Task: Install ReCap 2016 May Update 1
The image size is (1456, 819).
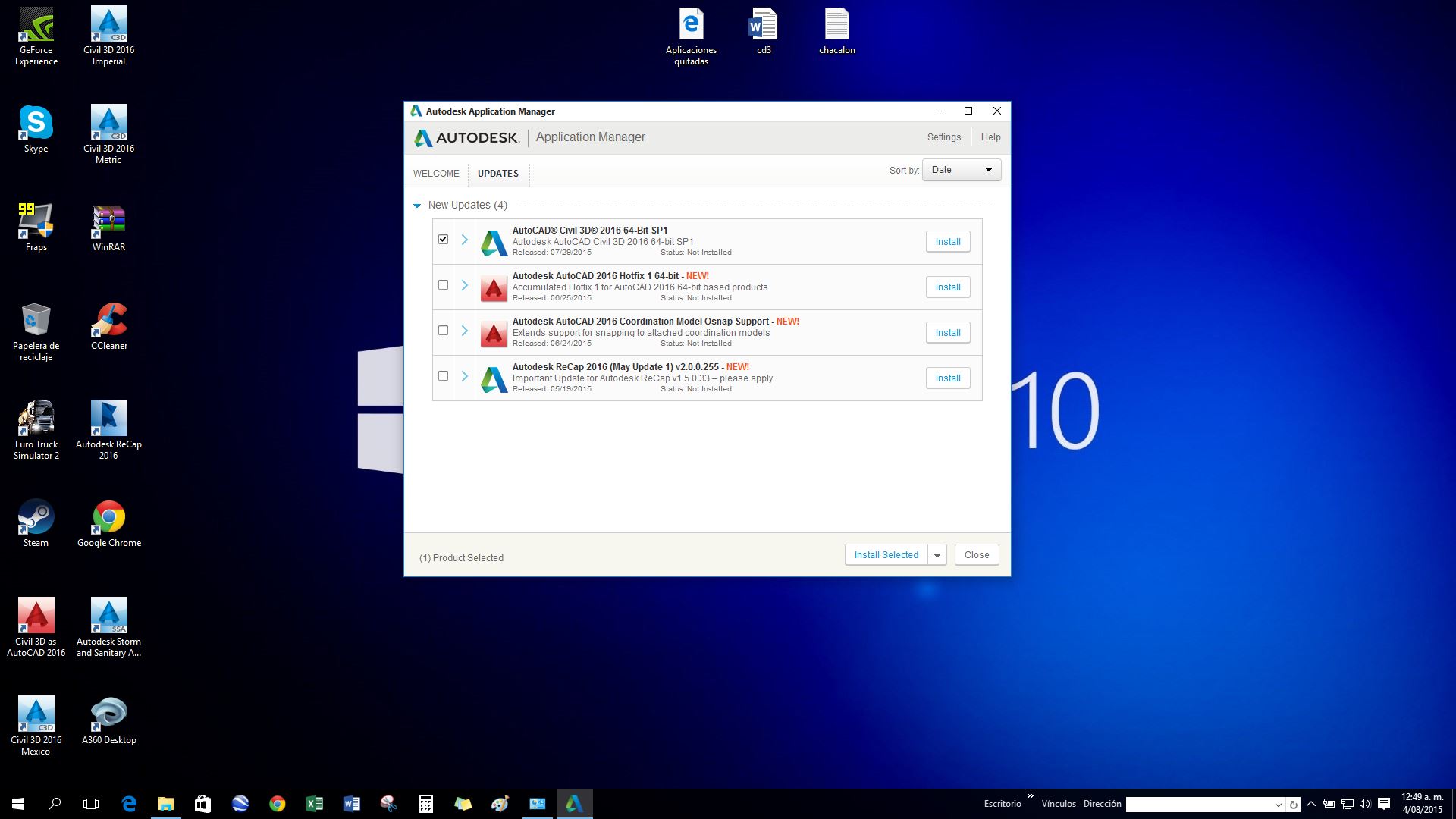Action: (x=948, y=378)
